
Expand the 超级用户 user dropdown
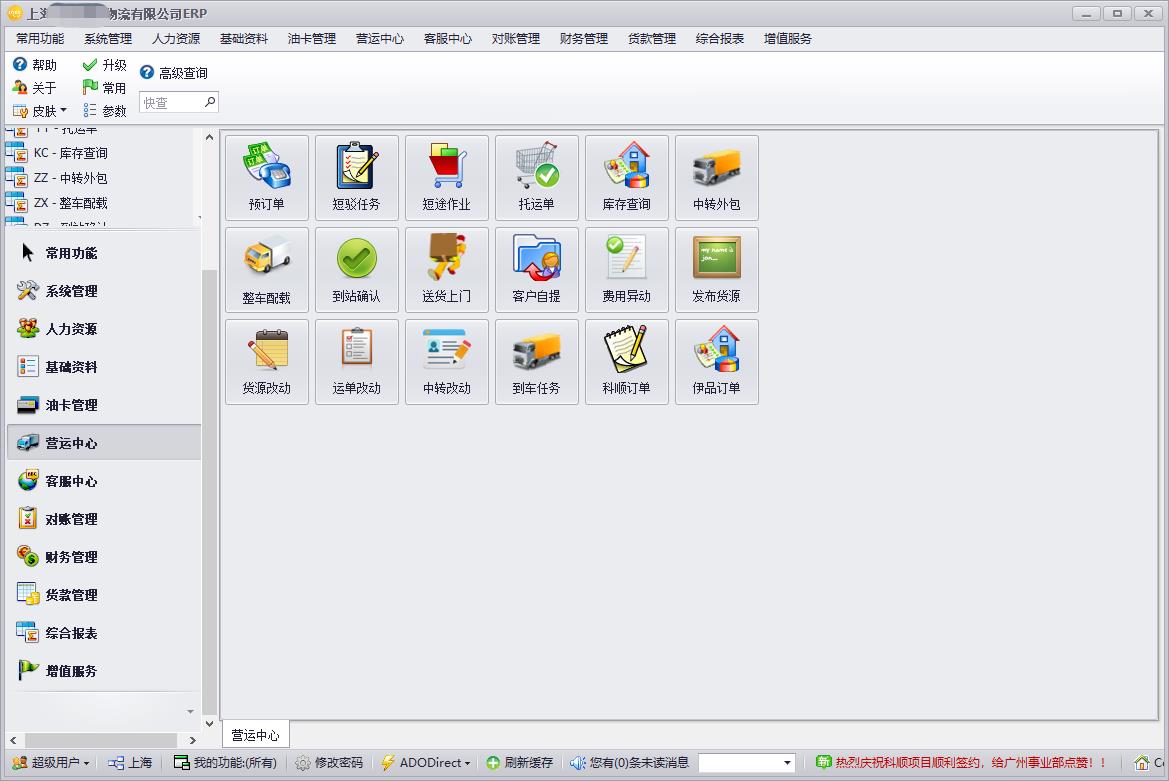(50, 763)
